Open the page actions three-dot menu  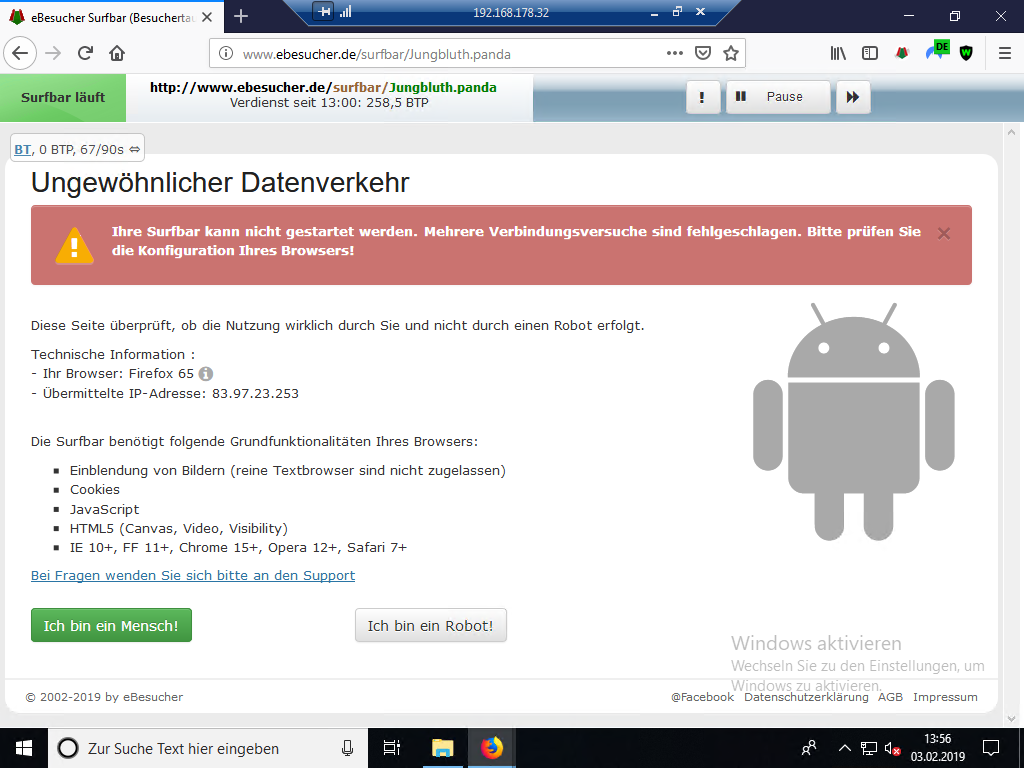(675, 54)
